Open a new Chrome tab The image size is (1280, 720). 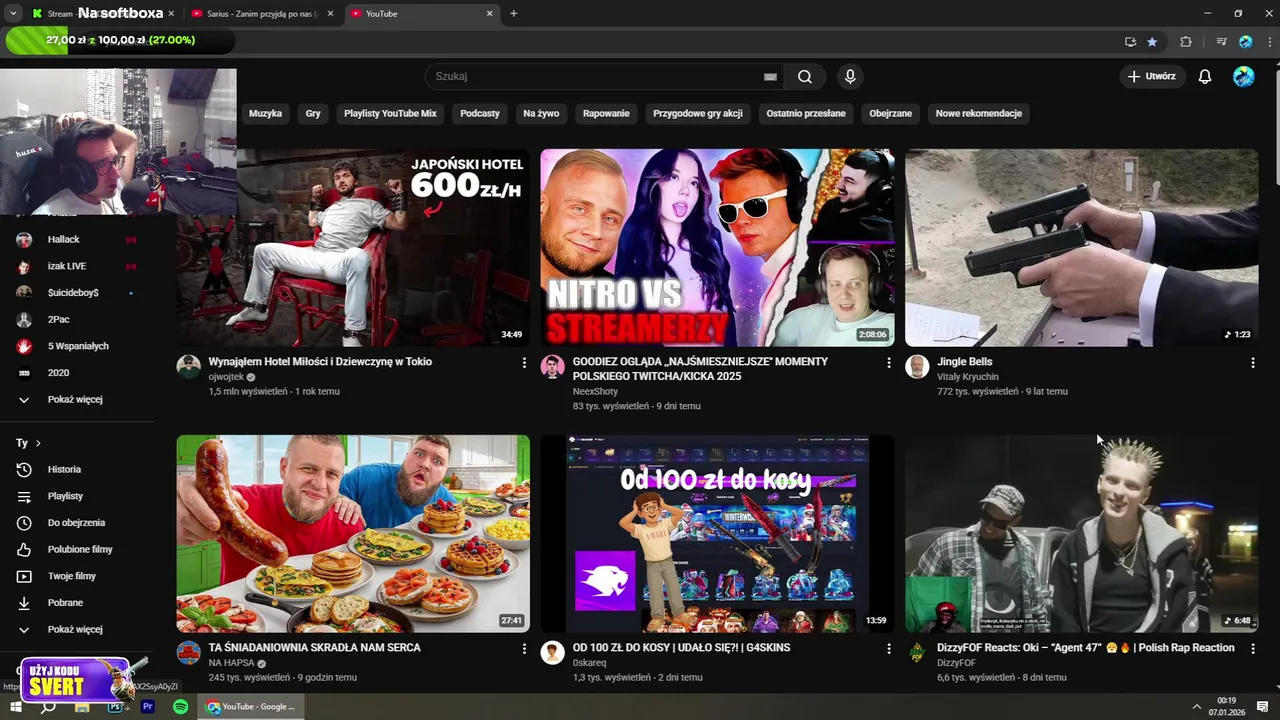[514, 14]
